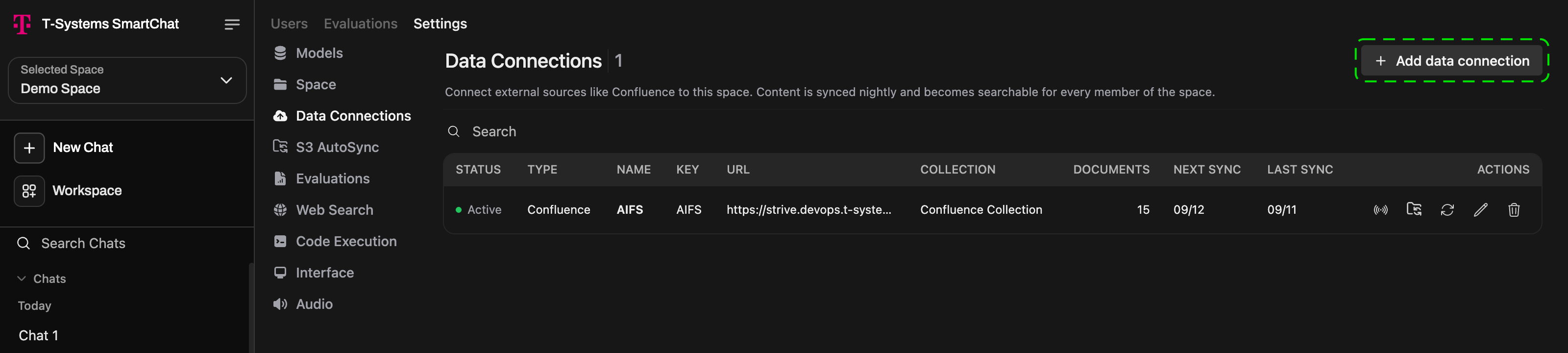Click the strive.devops URL cell

coord(808,210)
